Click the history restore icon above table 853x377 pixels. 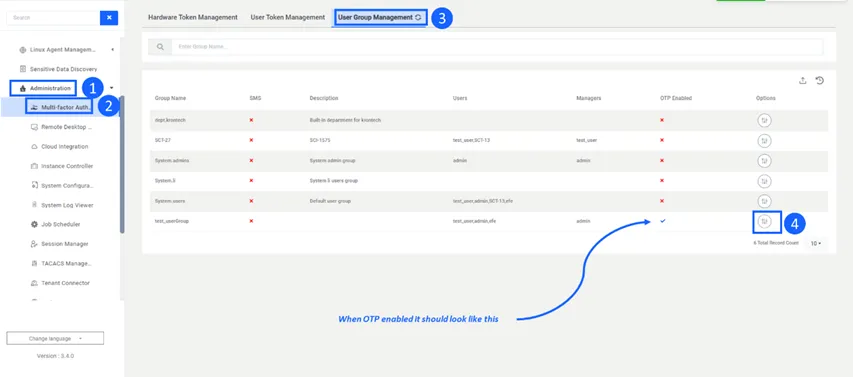click(819, 81)
